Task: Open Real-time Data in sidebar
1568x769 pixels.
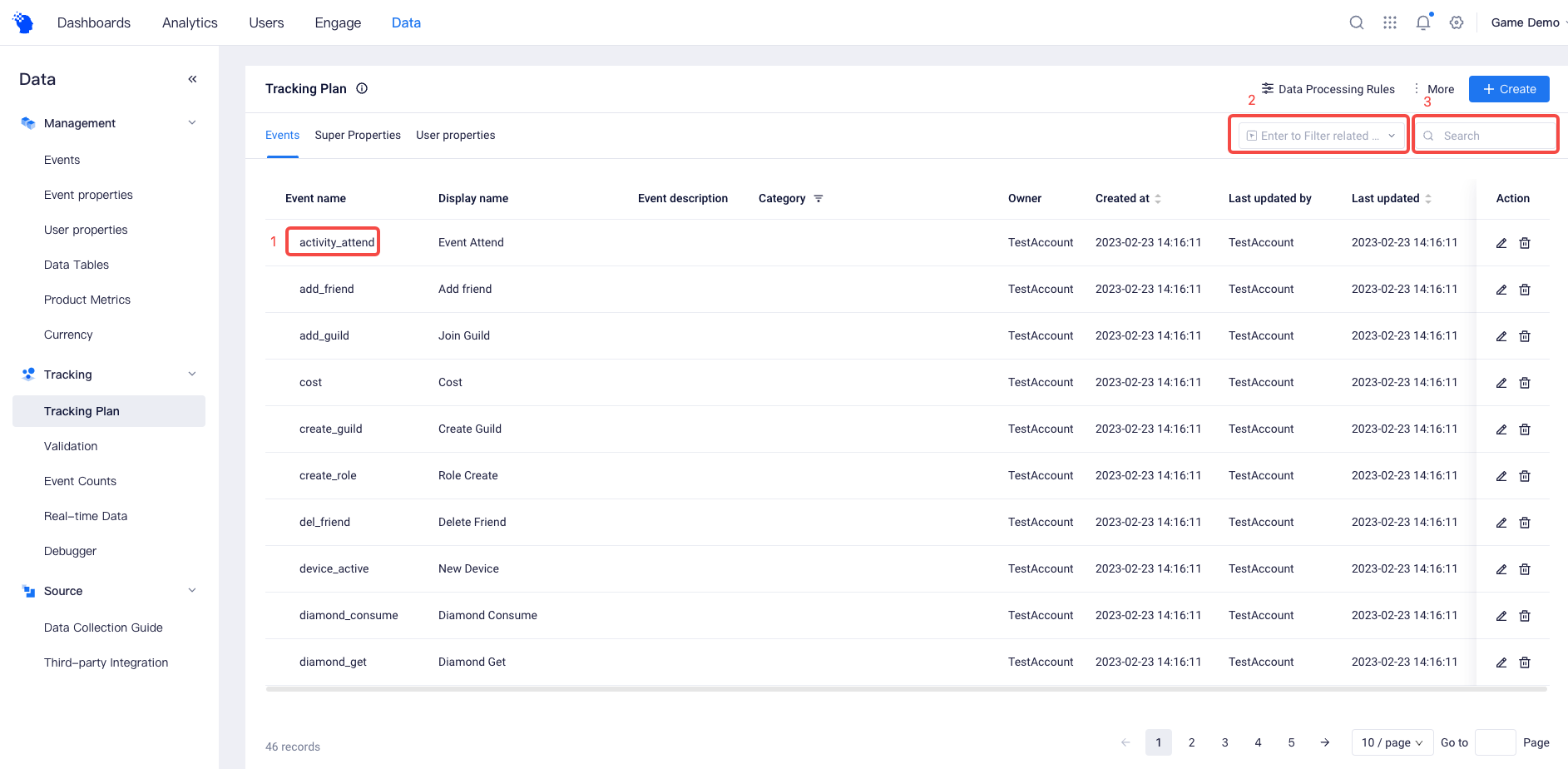Action: 86,516
